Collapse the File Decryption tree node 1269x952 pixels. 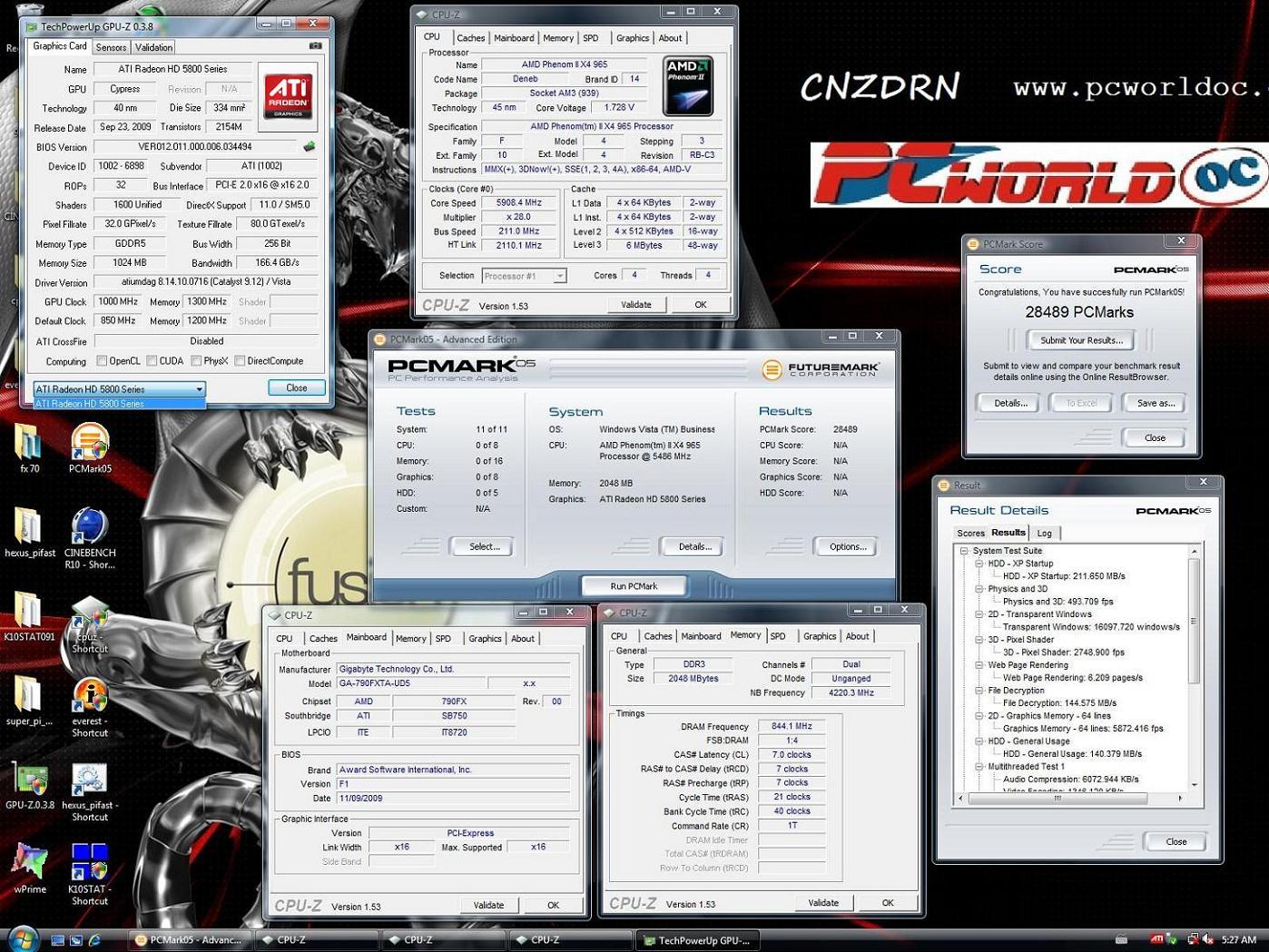point(979,691)
